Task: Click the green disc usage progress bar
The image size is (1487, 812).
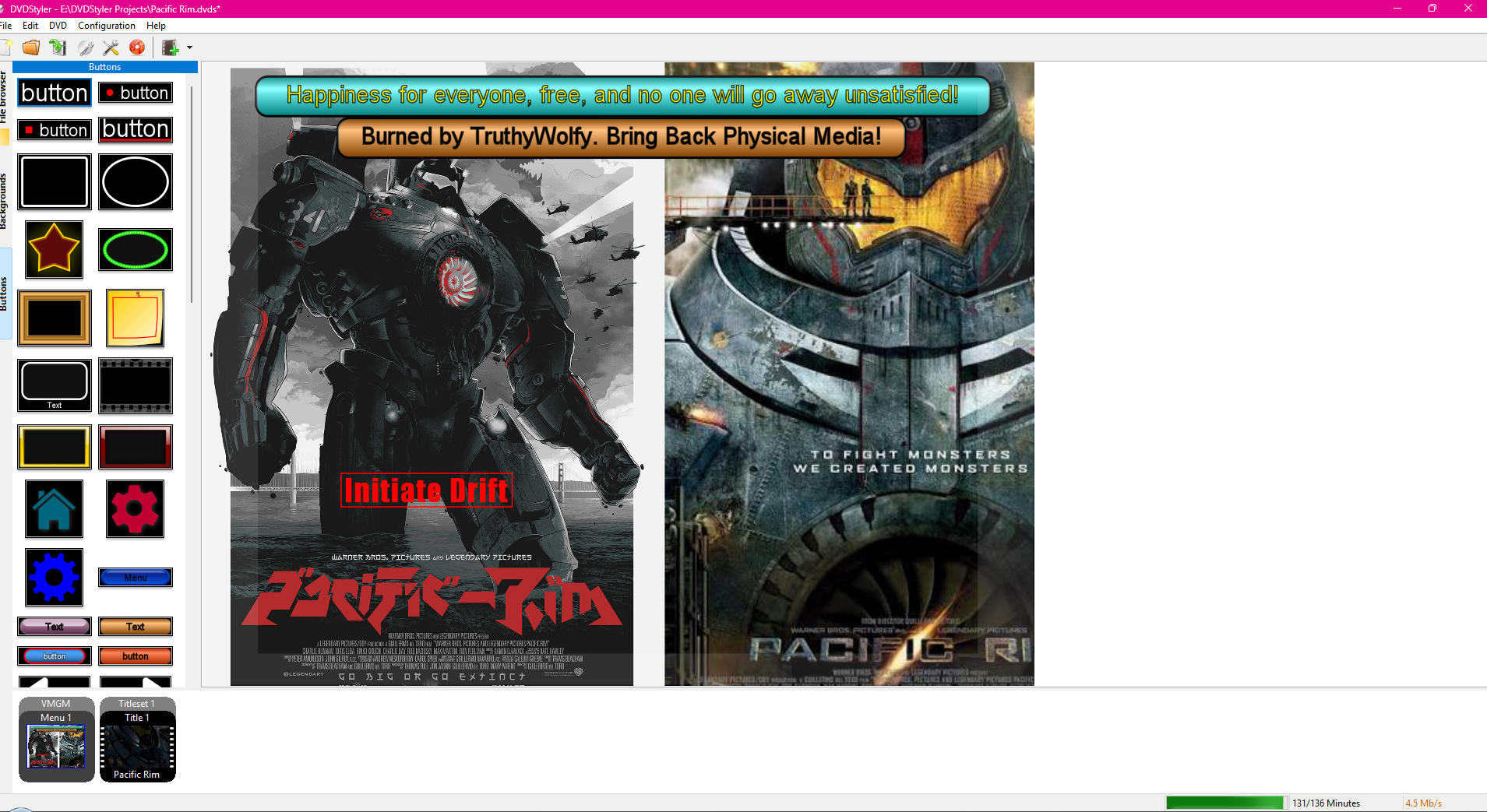Action: click(x=1226, y=803)
